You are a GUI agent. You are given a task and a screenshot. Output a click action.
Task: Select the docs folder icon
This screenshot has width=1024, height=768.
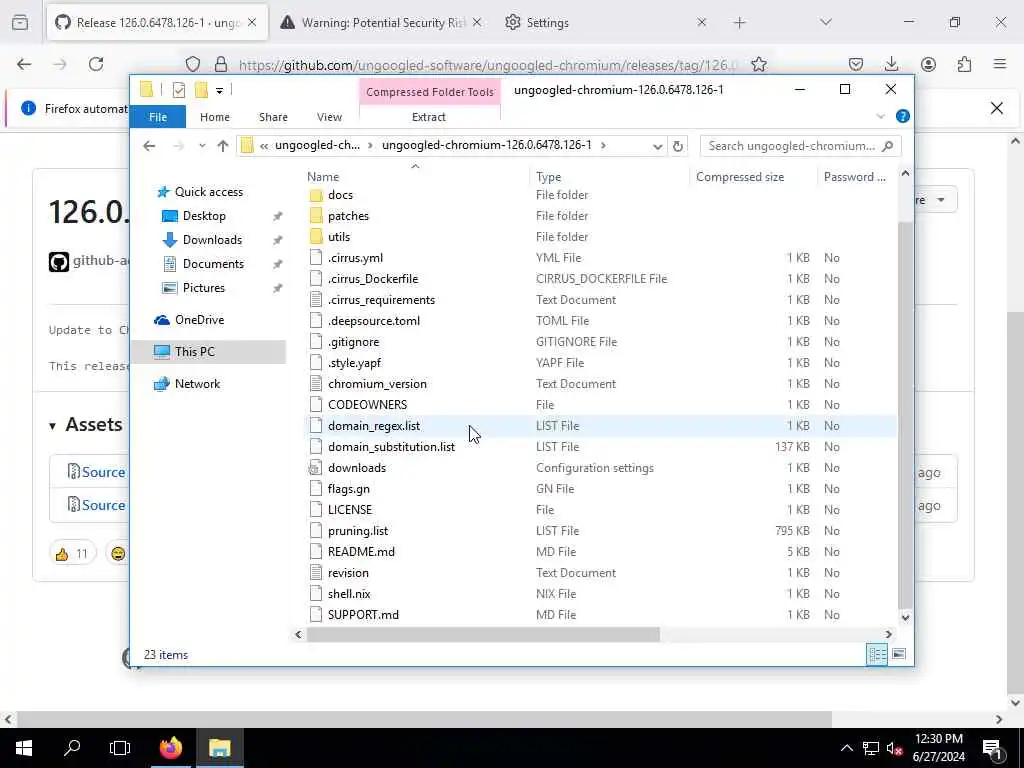click(x=316, y=195)
